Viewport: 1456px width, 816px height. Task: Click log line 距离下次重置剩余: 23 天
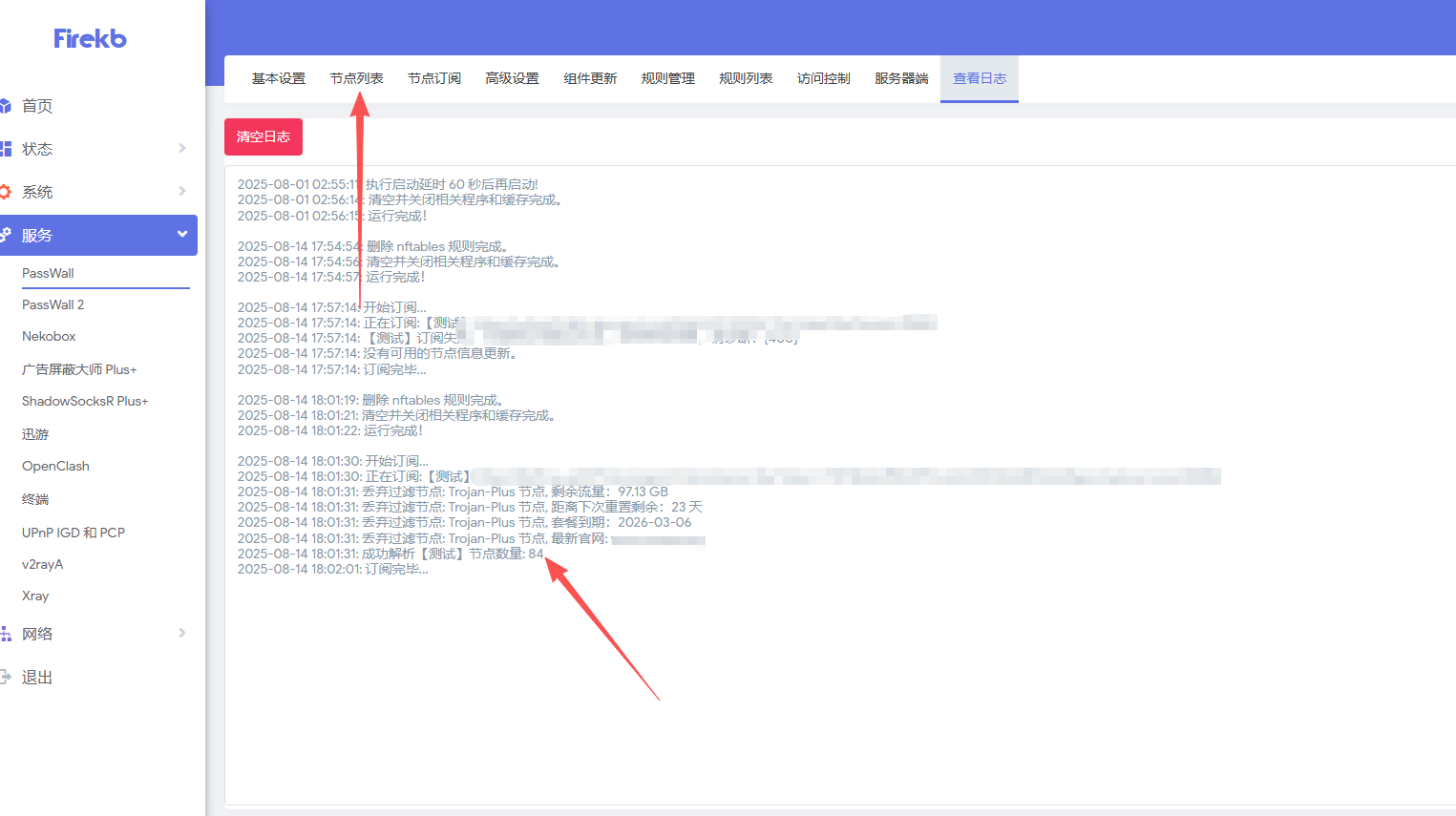470,507
